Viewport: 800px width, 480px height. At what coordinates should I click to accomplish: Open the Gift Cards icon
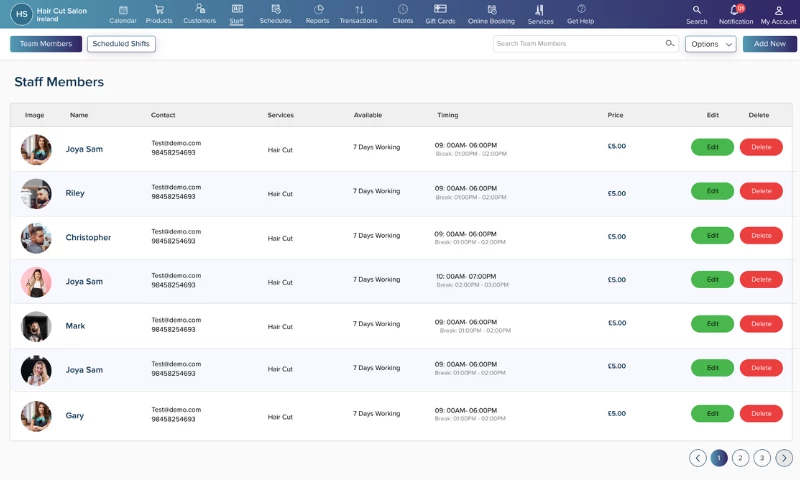click(x=440, y=10)
